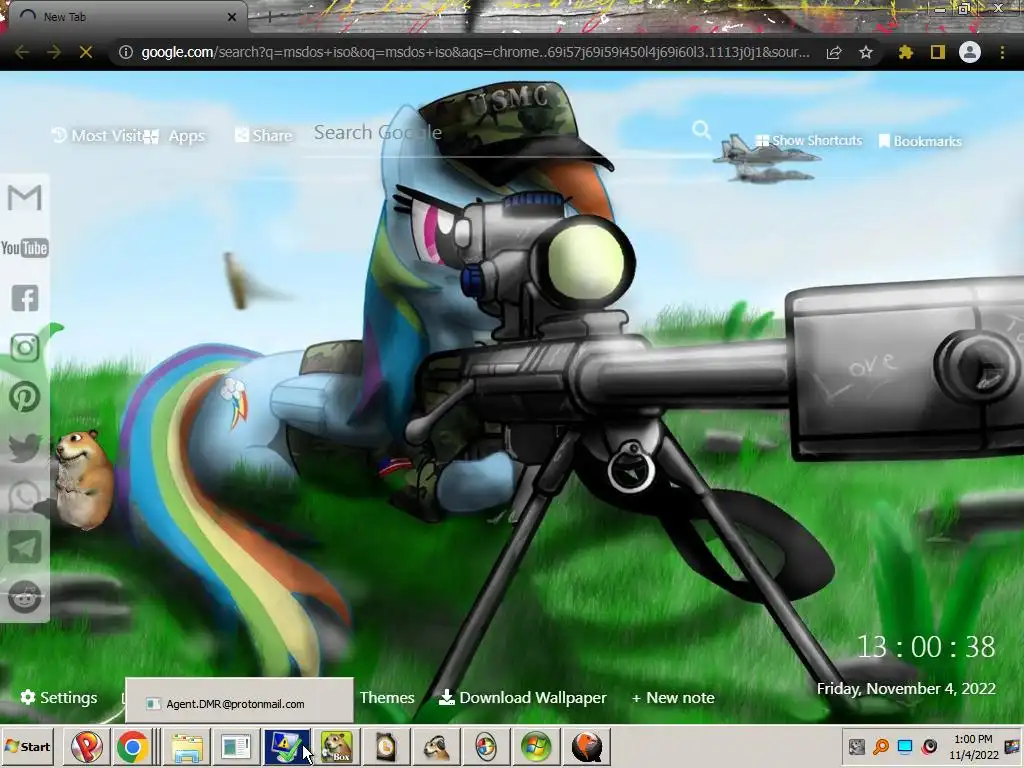Open Twitter shortcut in sidebar
This screenshot has height=768, width=1024.
point(25,447)
